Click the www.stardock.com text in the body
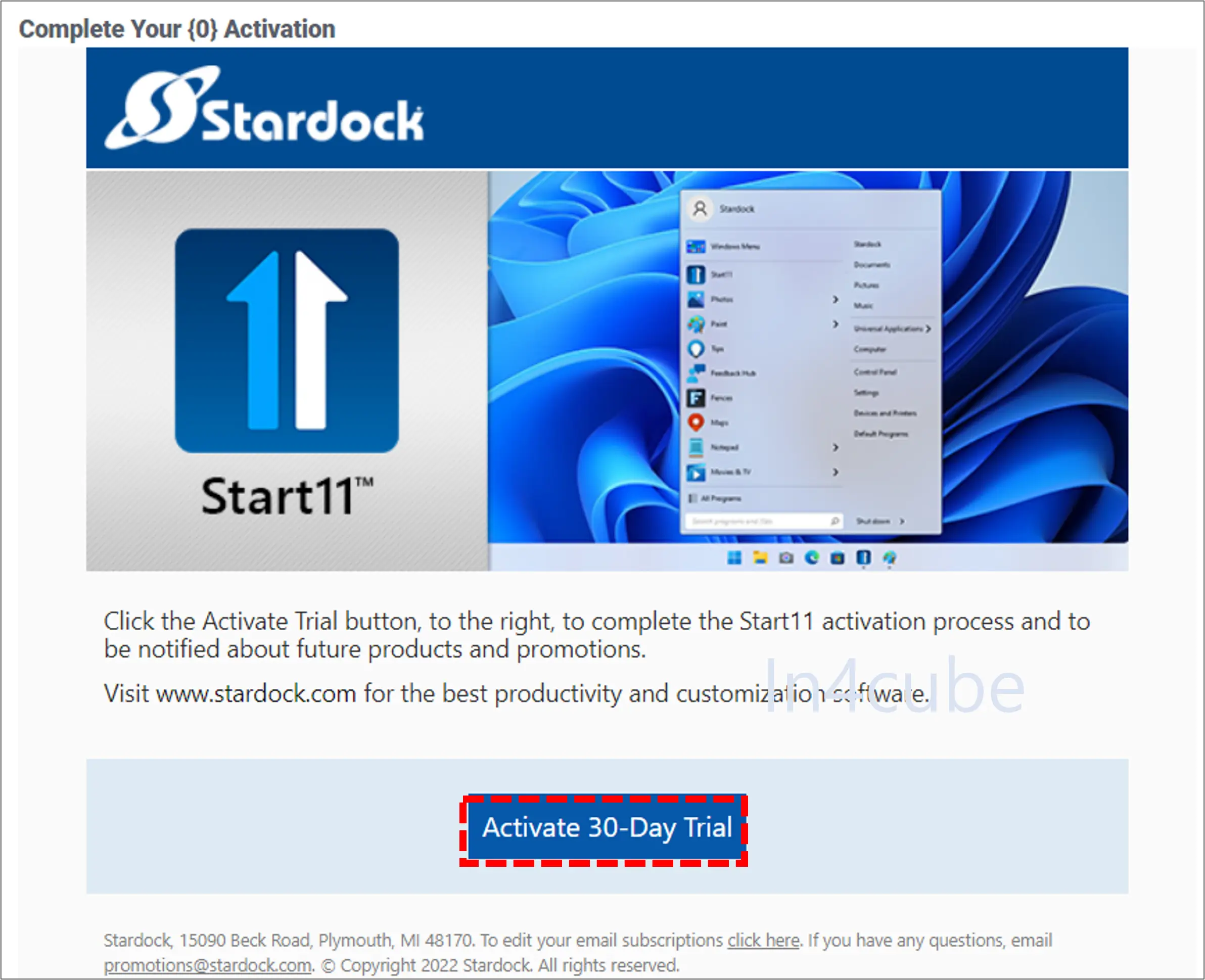This screenshot has width=1205, height=980. coord(256,693)
